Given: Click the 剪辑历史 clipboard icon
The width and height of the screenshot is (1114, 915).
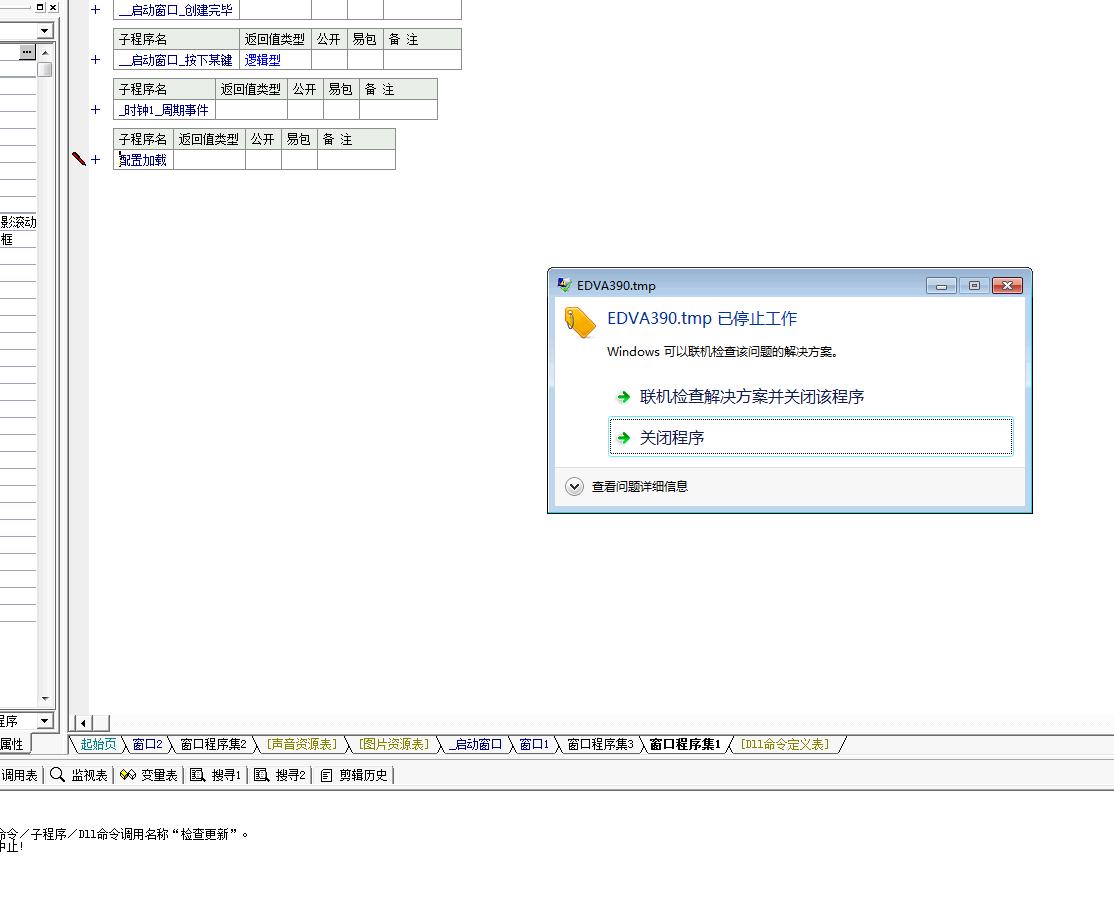Looking at the screenshot, I should [326, 775].
